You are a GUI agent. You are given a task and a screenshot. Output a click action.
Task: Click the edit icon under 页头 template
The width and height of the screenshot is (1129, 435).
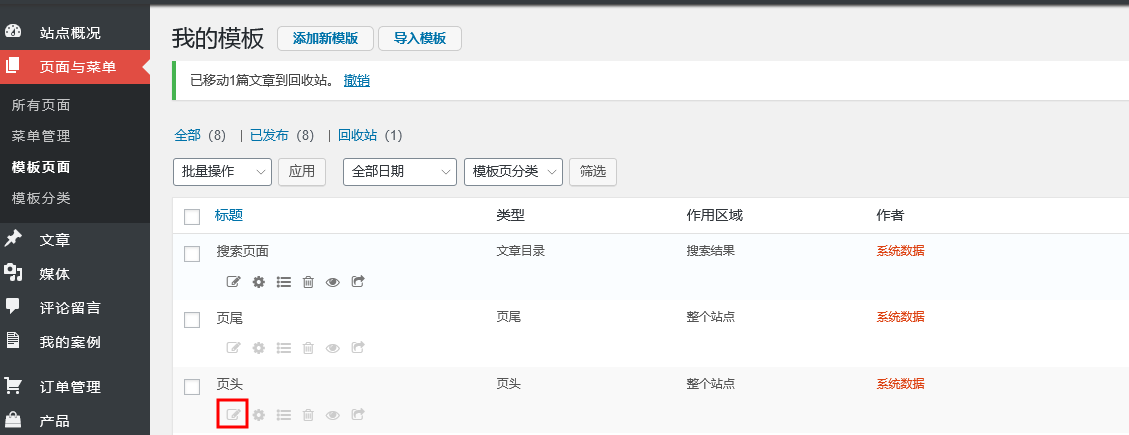233,414
